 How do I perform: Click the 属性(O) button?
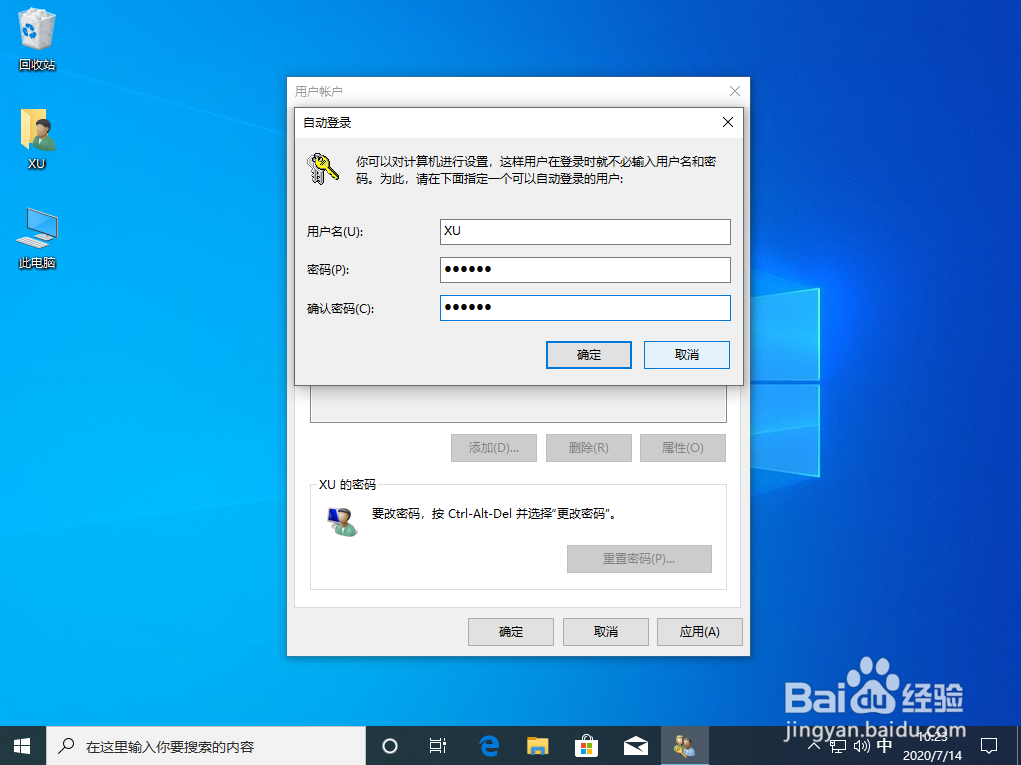682,447
